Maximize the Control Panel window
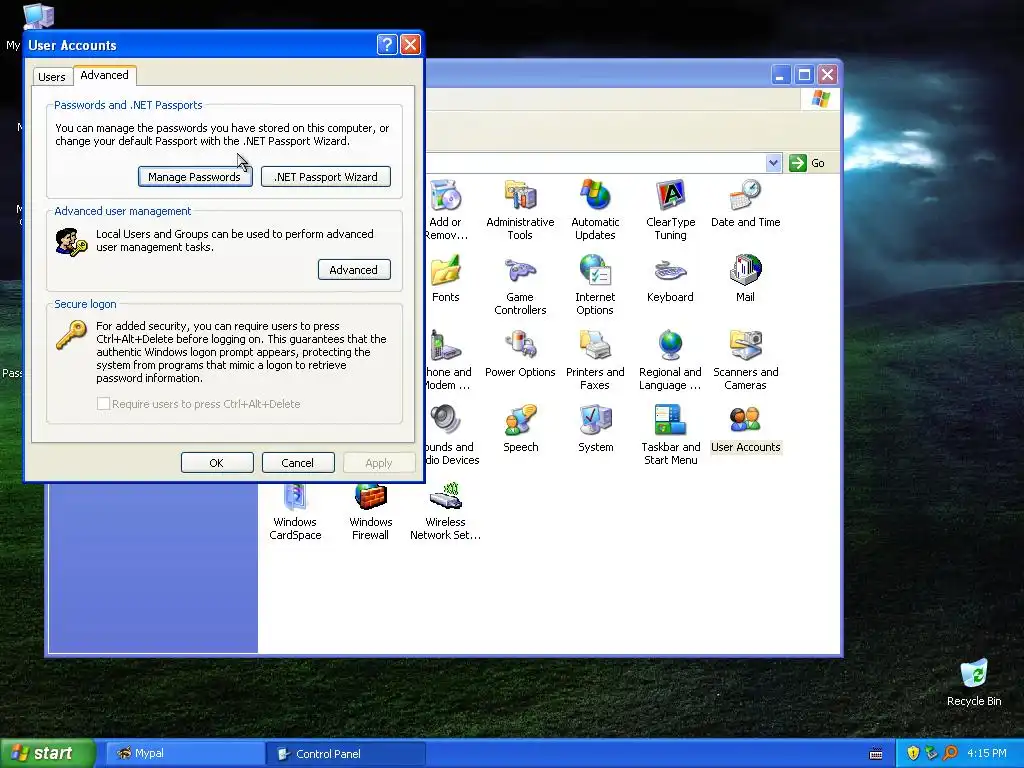This screenshot has height=768, width=1024. (804, 74)
